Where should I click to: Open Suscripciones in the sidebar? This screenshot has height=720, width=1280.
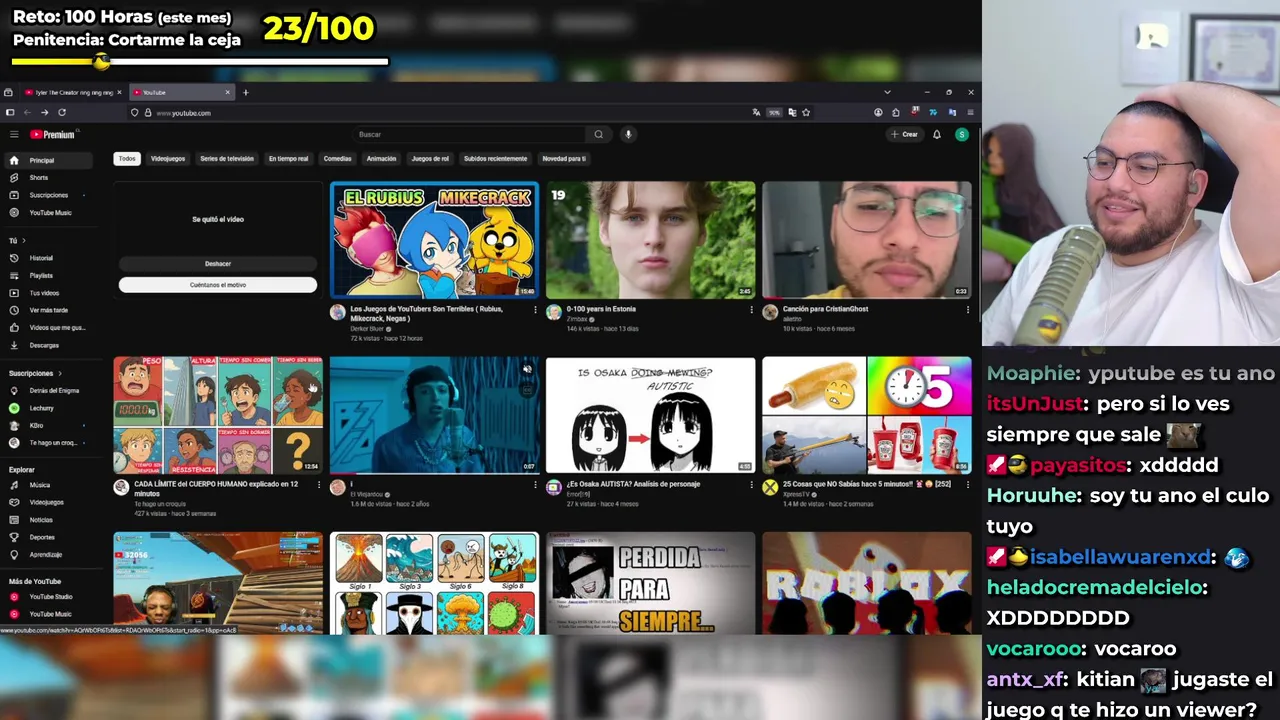[x=50, y=195]
